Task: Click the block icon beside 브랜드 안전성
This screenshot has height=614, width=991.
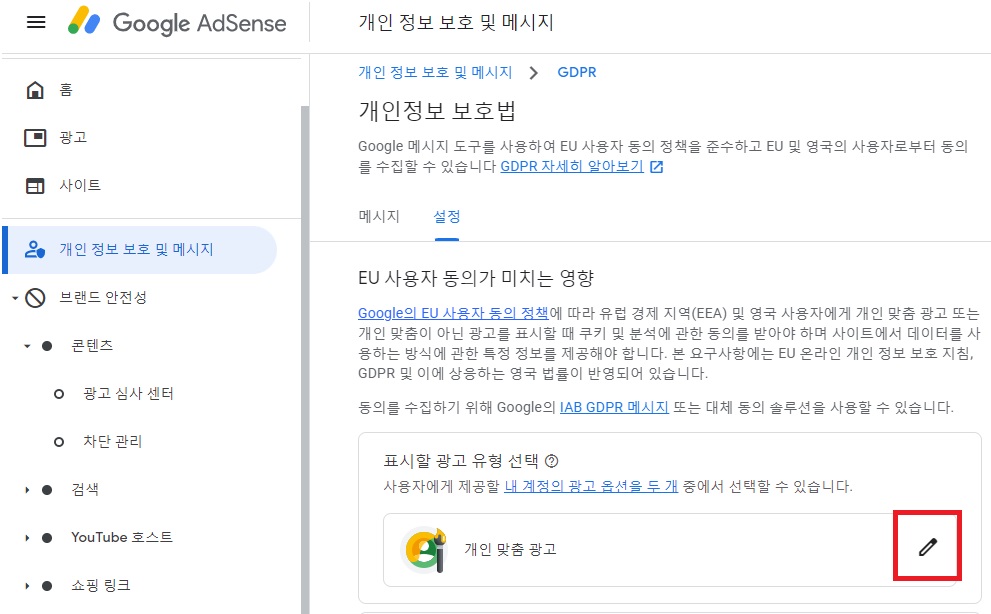Action: [35, 297]
